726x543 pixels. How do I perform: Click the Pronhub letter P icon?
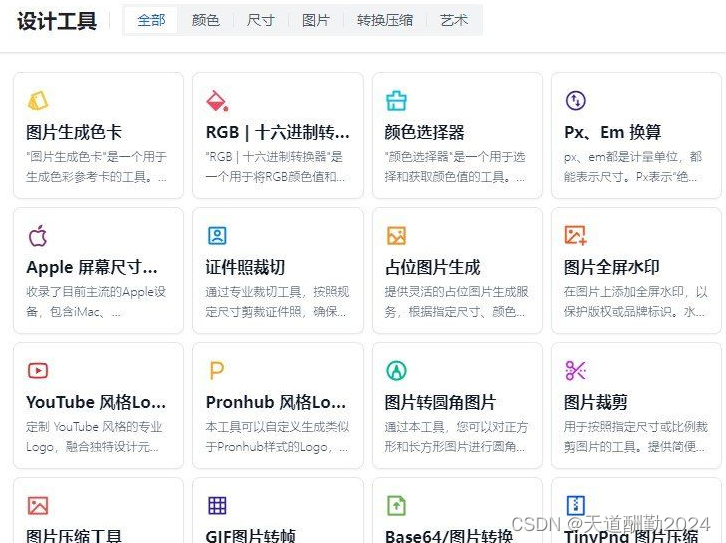tap(217, 371)
